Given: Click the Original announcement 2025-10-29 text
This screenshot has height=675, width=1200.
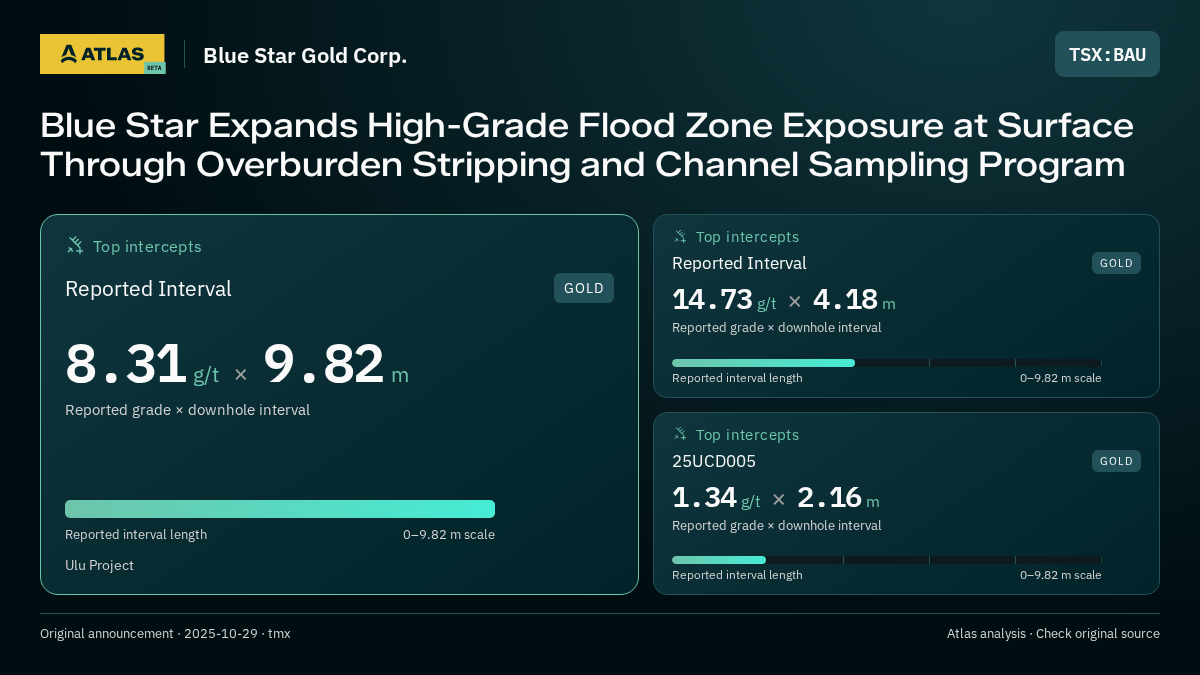Looking at the screenshot, I should [x=165, y=633].
